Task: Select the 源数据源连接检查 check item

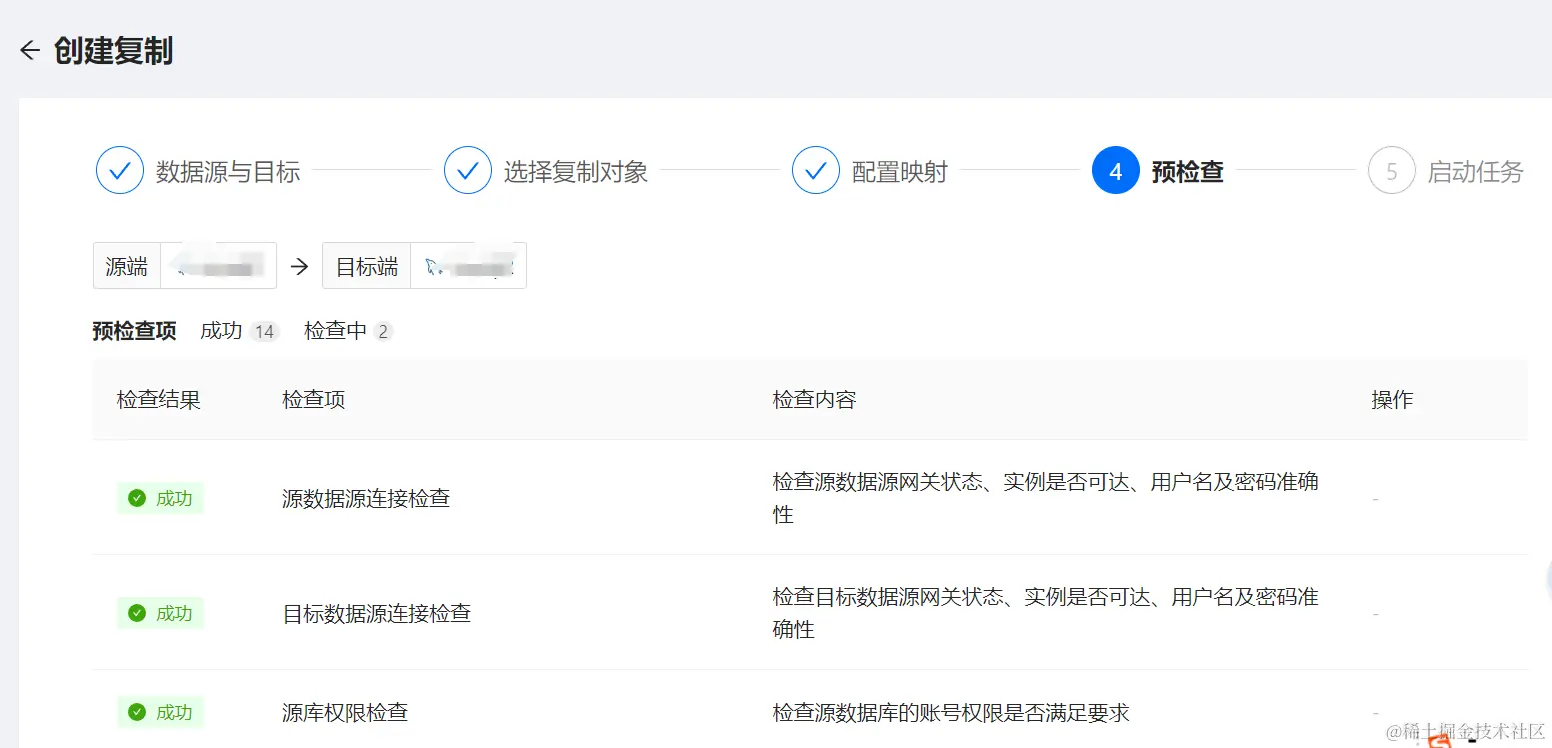Action: tap(366, 498)
